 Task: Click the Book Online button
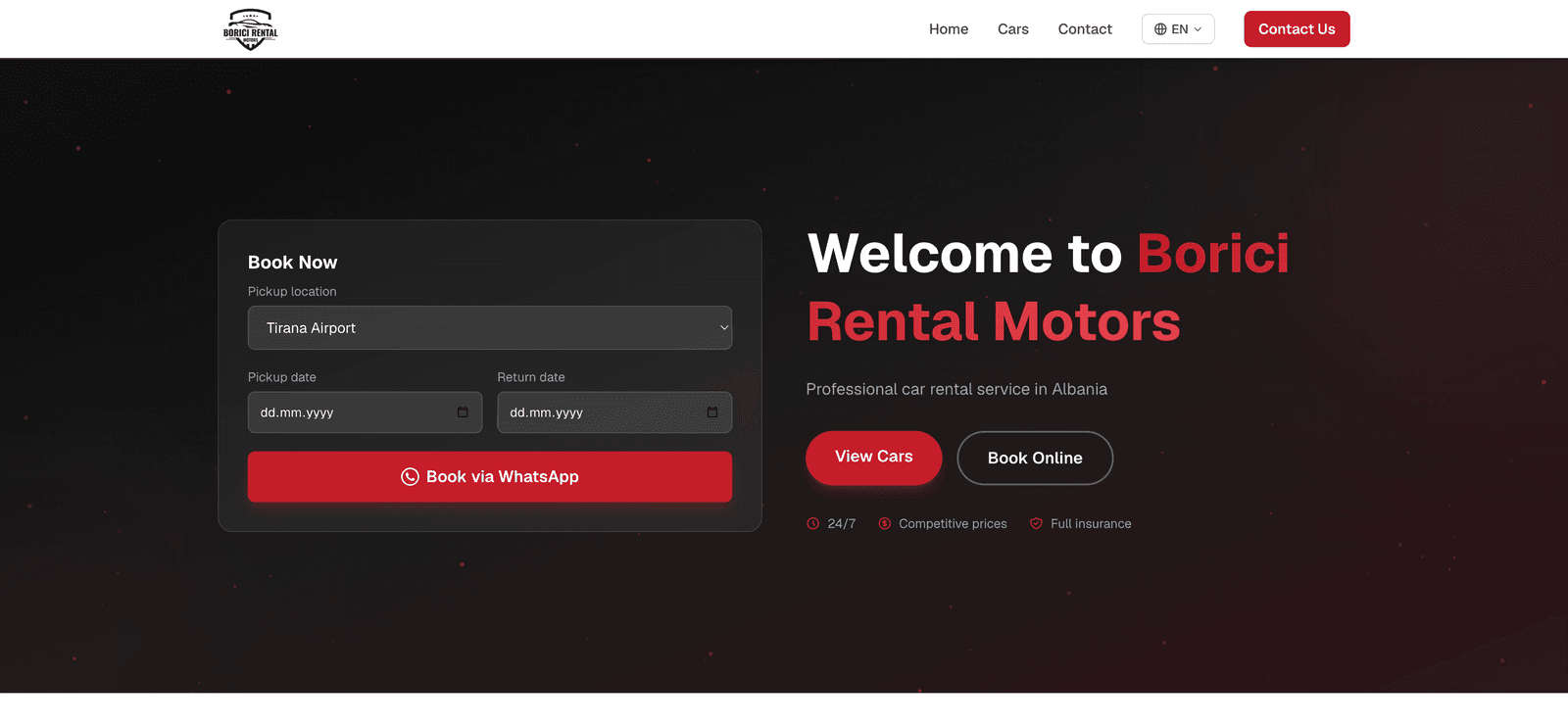pos(1035,459)
